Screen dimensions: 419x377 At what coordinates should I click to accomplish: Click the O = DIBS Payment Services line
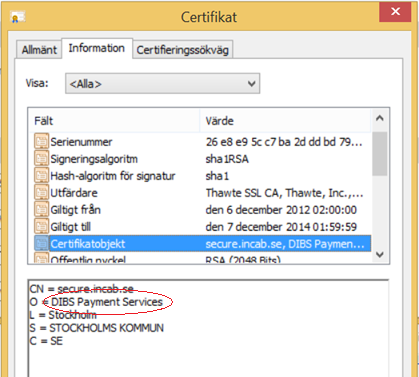96,302
